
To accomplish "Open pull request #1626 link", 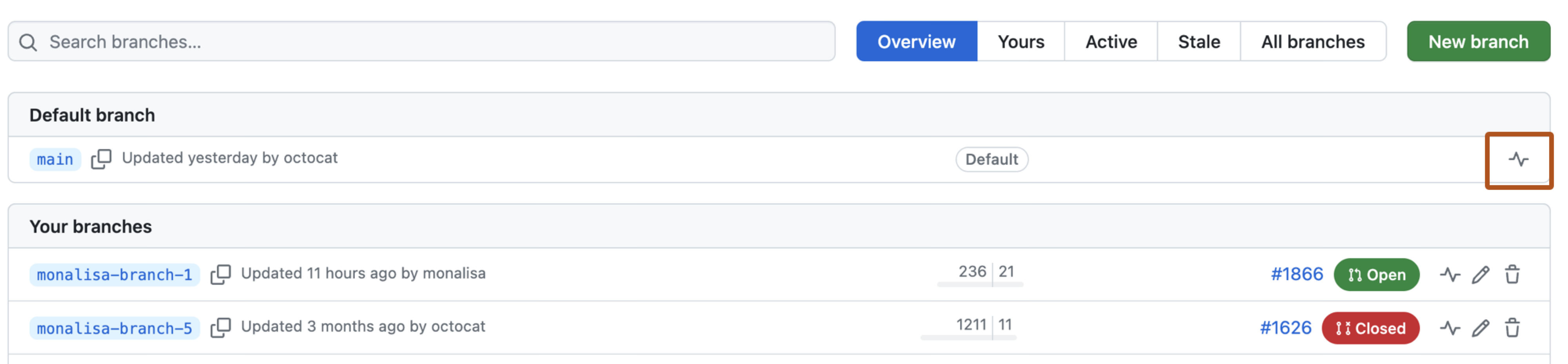I will click(1286, 328).
